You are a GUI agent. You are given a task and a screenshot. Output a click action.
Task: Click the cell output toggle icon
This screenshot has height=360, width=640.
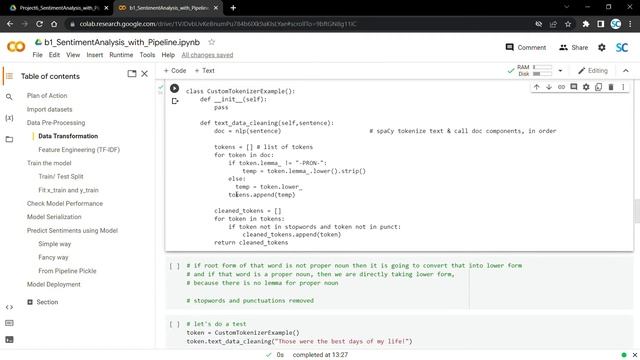tap(175, 101)
